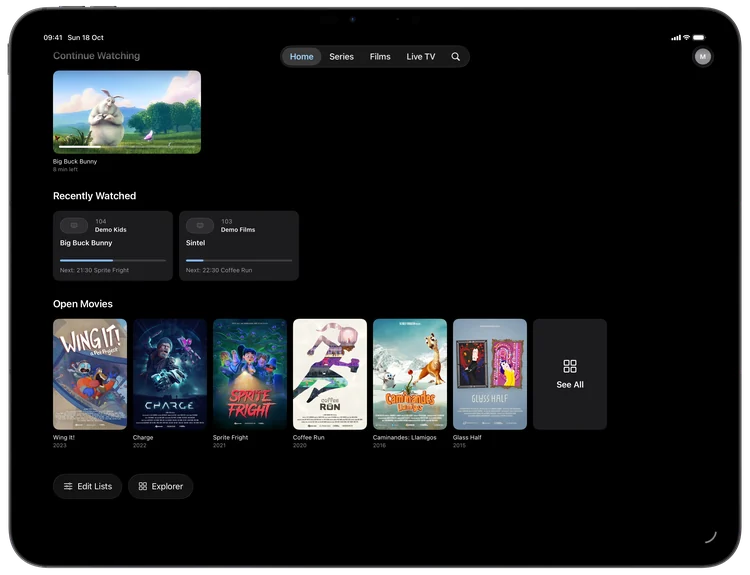
Task: Switch to the Series tab
Action: 342,56
